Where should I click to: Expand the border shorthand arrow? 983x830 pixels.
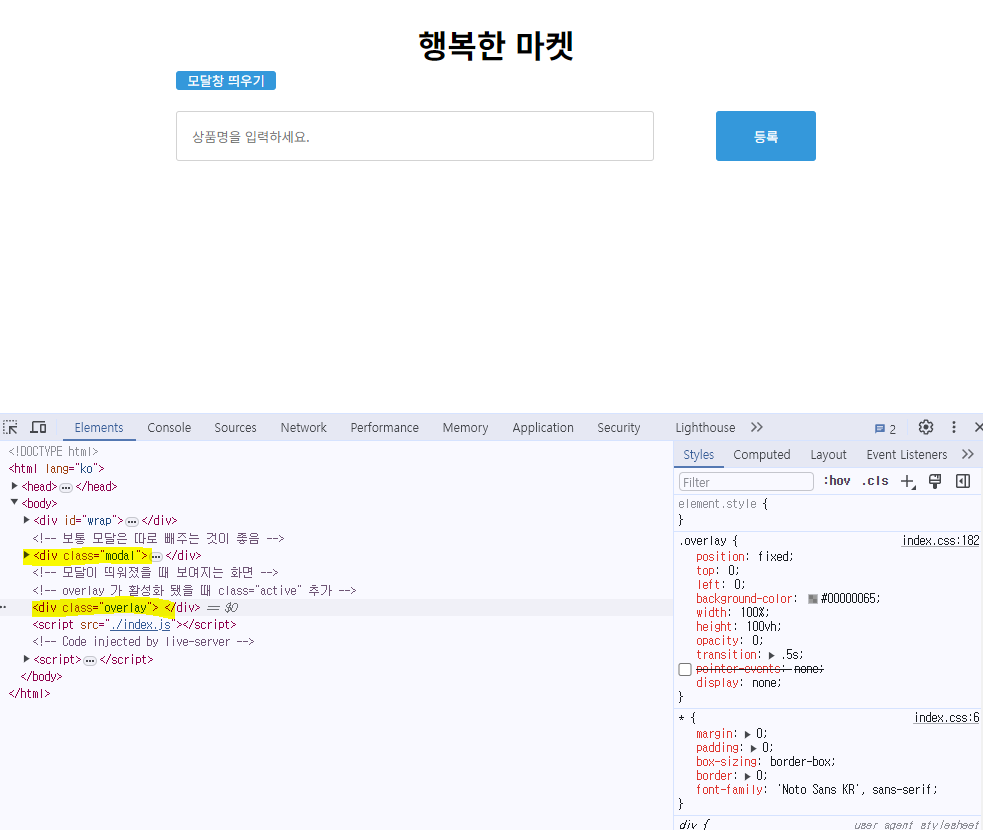point(747,776)
